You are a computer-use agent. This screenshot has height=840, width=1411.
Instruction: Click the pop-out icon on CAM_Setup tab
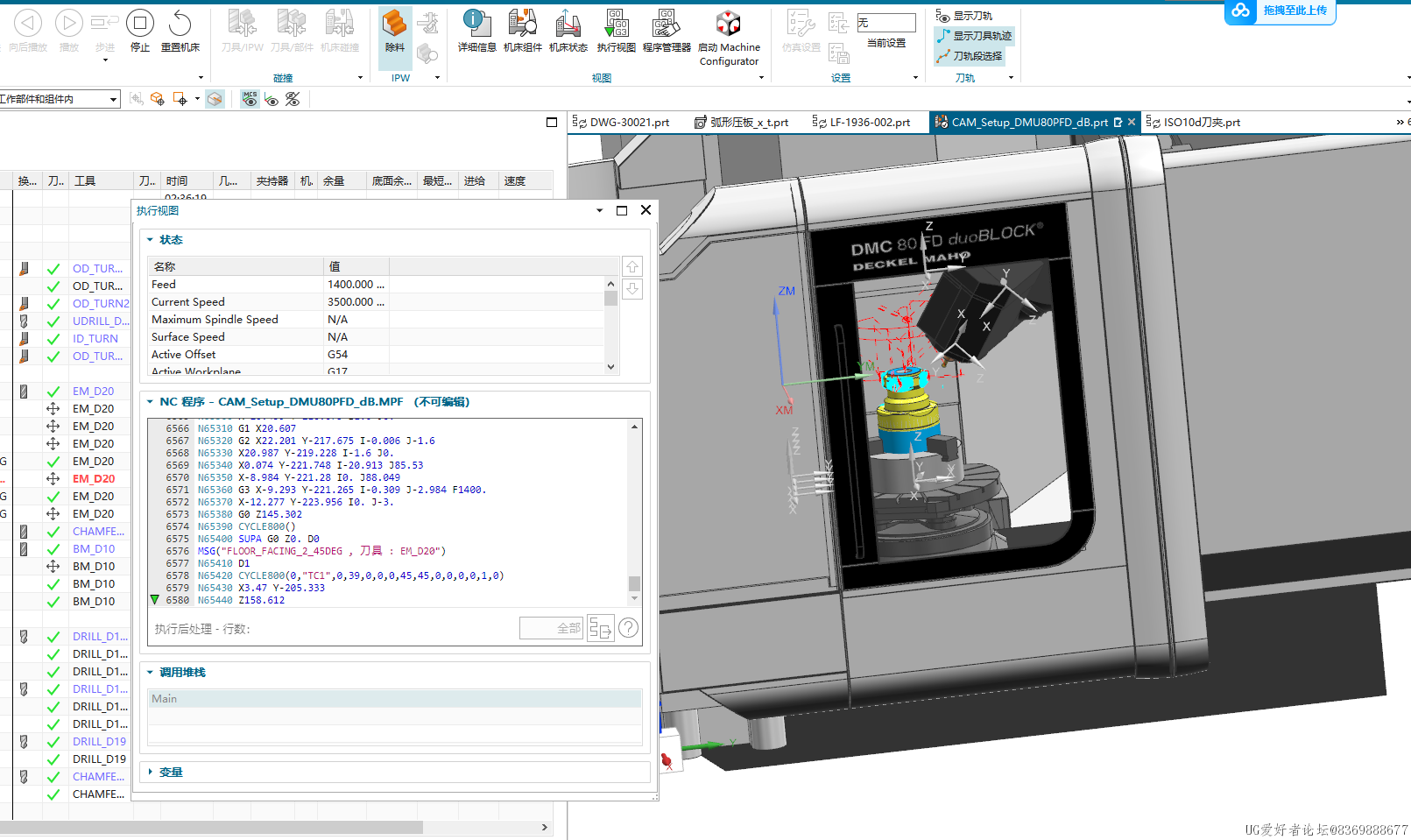tap(1118, 123)
